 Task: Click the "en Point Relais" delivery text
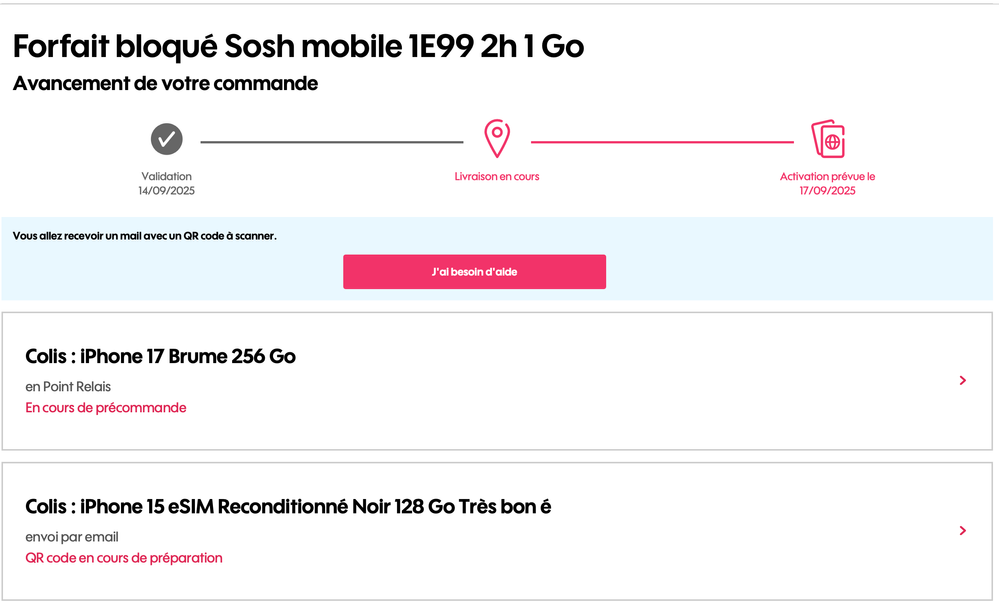(69, 386)
